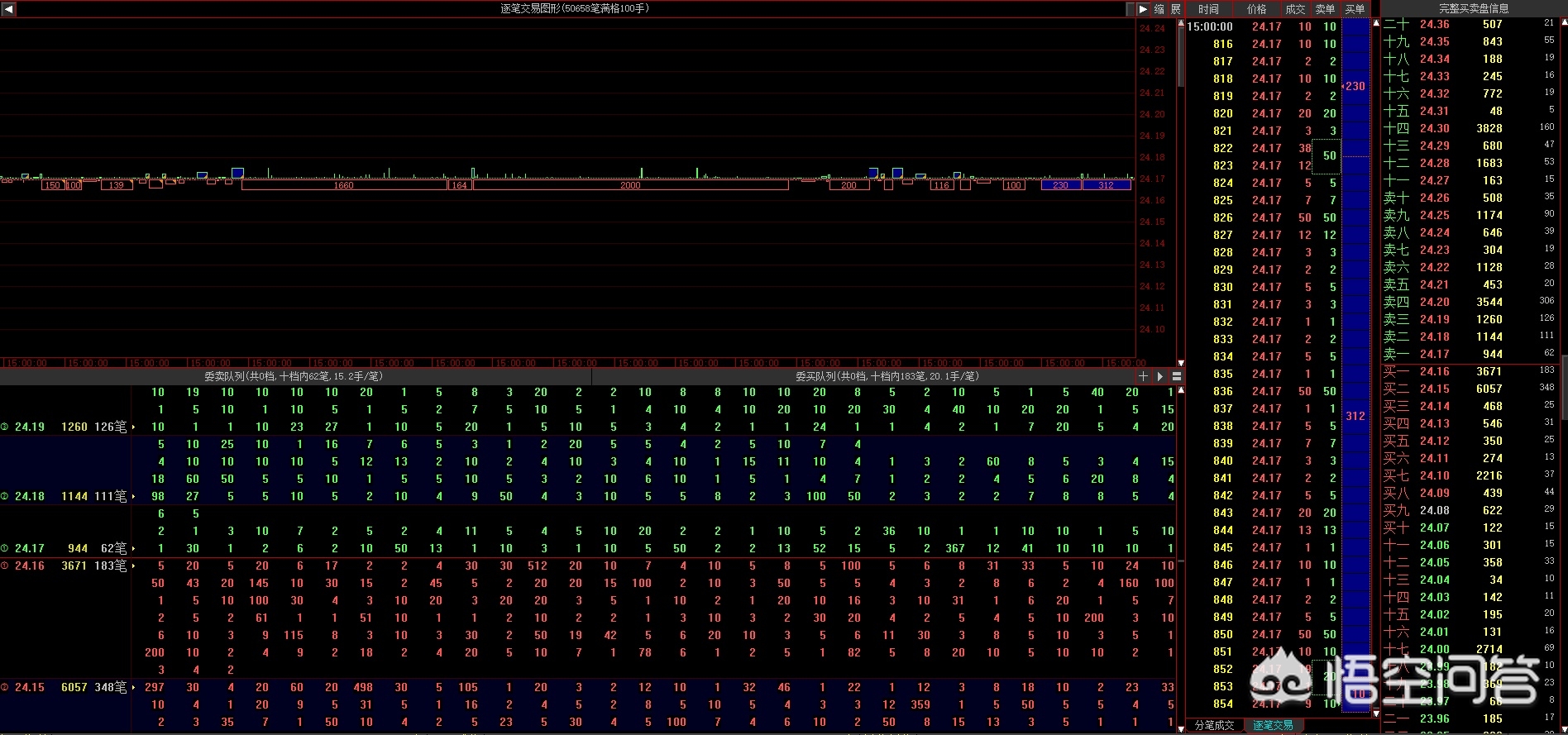Switch to the 分笔成交 tab
1568x735 pixels.
point(1214,726)
